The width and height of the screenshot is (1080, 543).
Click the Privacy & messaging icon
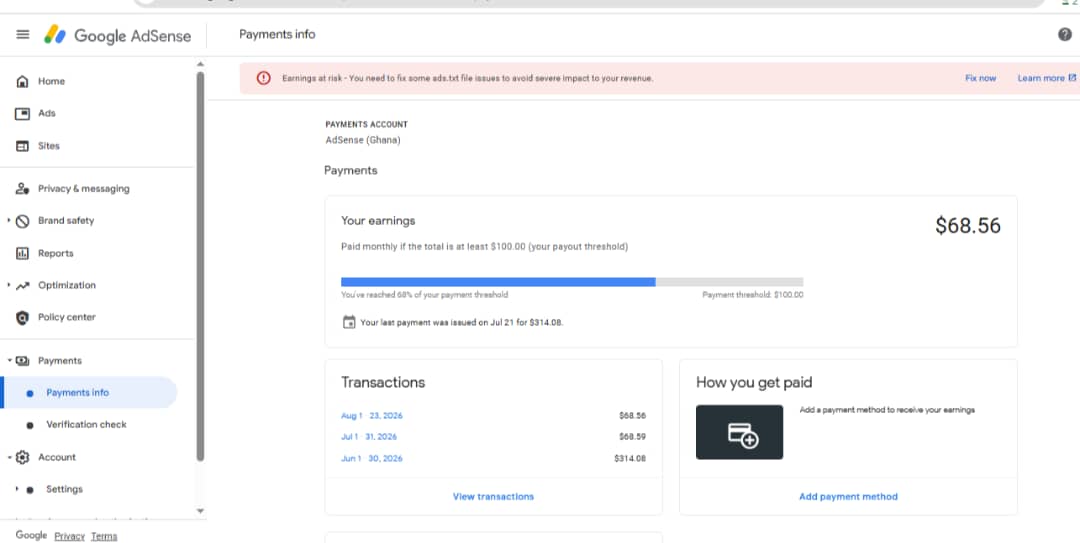[22, 189]
